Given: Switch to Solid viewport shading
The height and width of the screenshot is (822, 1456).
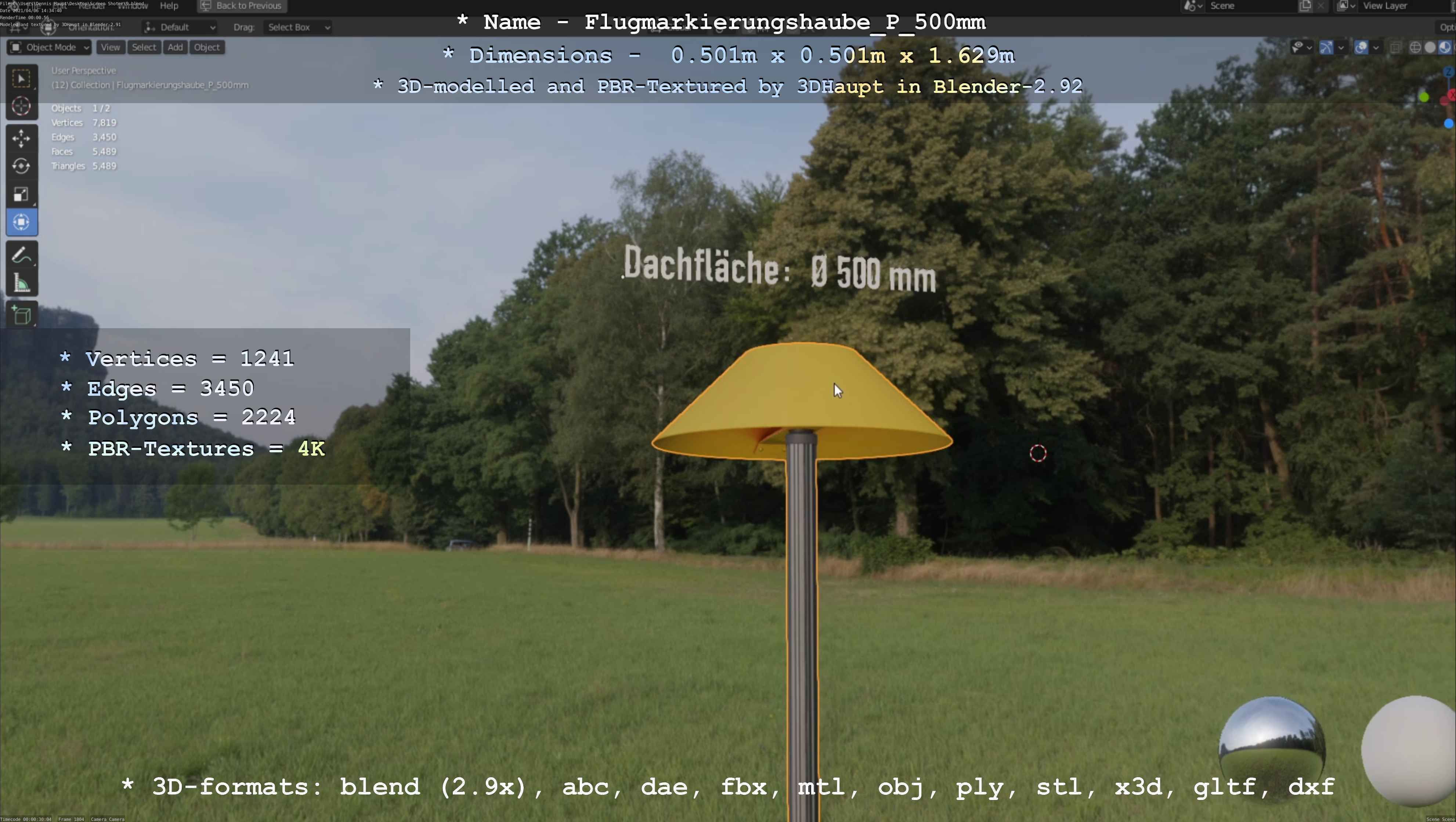Looking at the screenshot, I should [x=1430, y=47].
